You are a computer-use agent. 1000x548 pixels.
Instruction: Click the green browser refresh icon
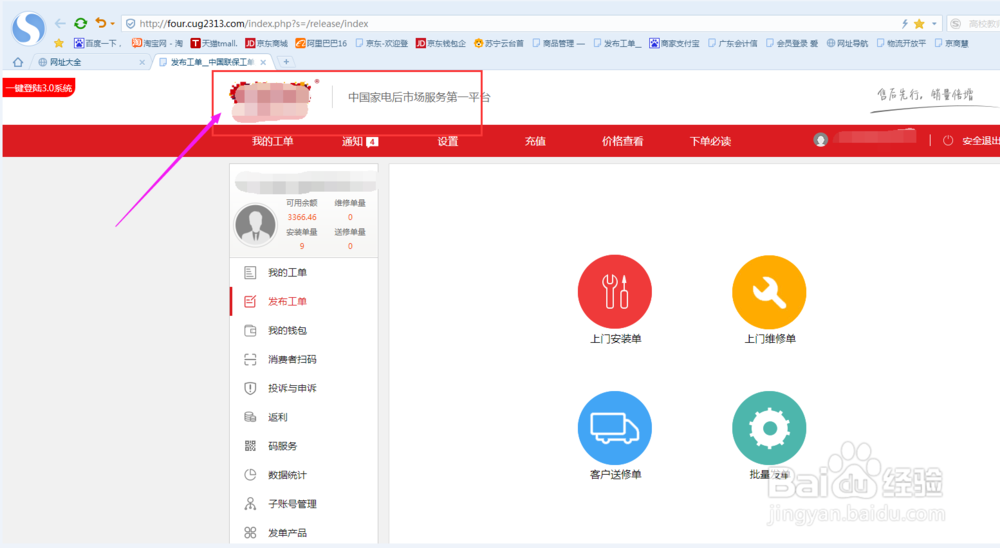80,23
